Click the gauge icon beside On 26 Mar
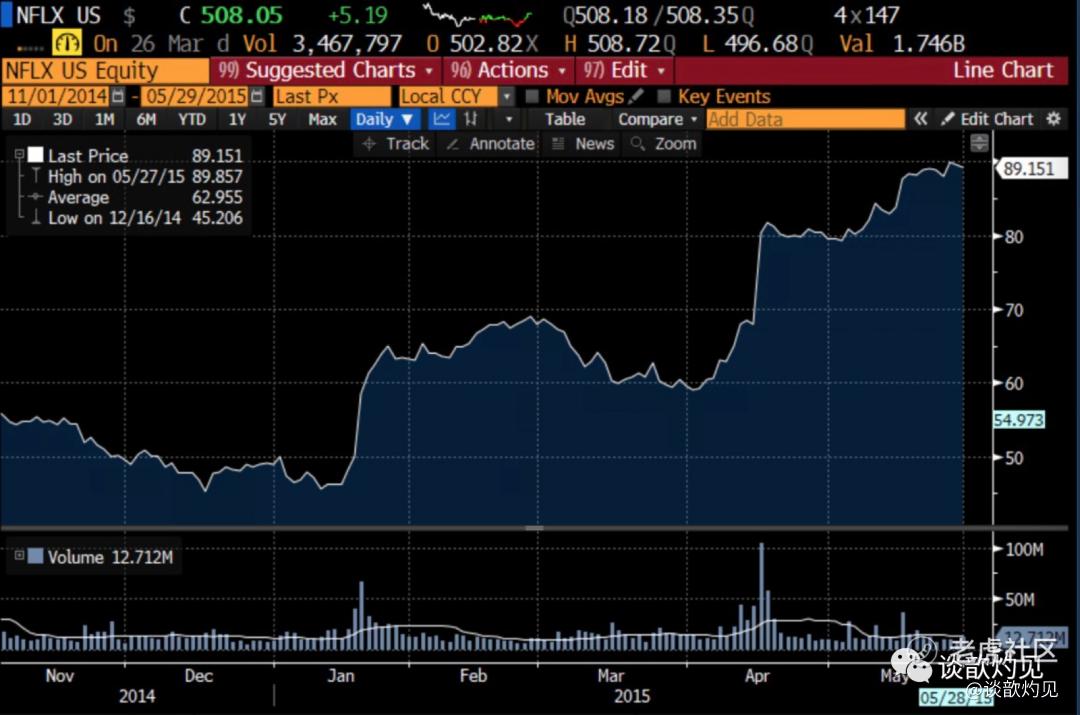 [67, 43]
